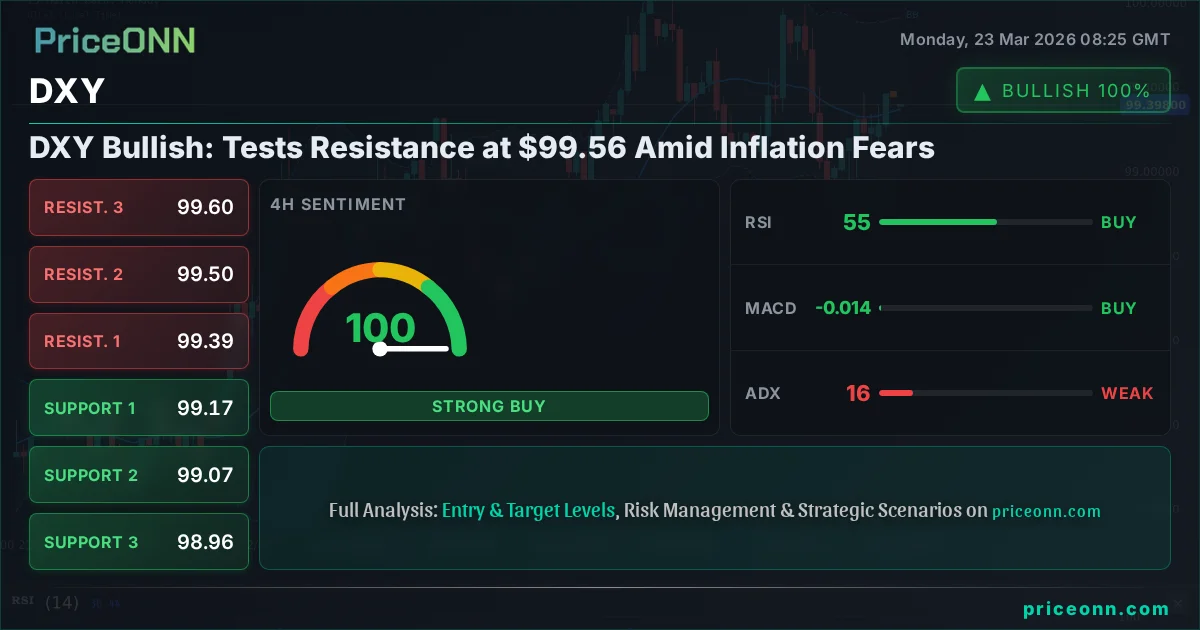The image size is (1200, 630).
Task: Select the SUPPORT 3 level 98.96
Action: pyautogui.click(x=139, y=542)
